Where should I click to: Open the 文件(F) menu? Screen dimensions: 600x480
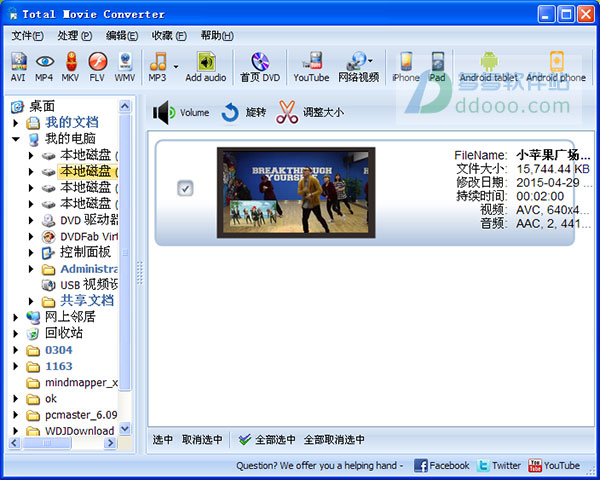[27, 36]
